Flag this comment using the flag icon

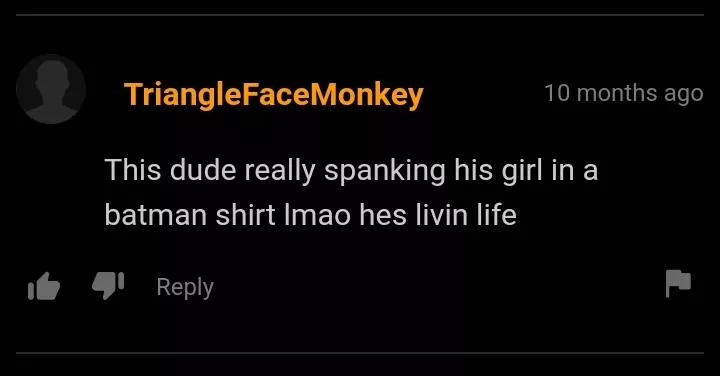point(678,283)
